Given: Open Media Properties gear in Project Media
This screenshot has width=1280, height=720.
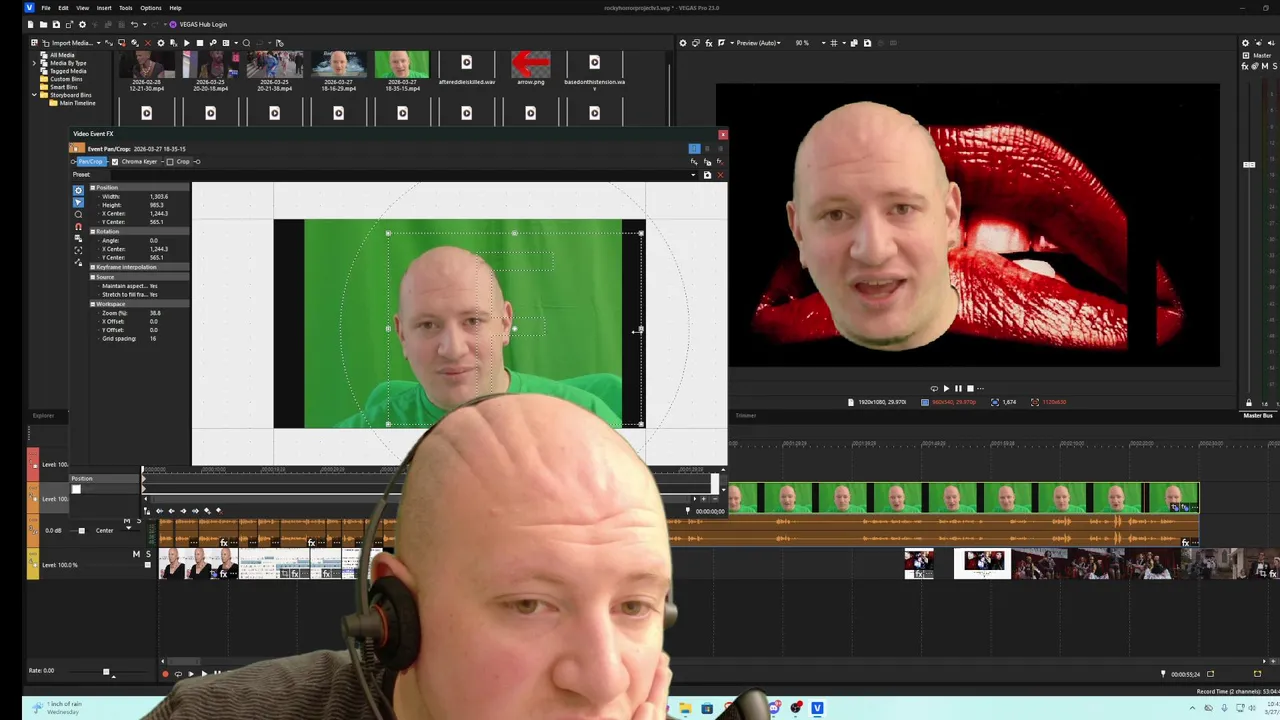Looking at the screenshot, I should (161, 43).
